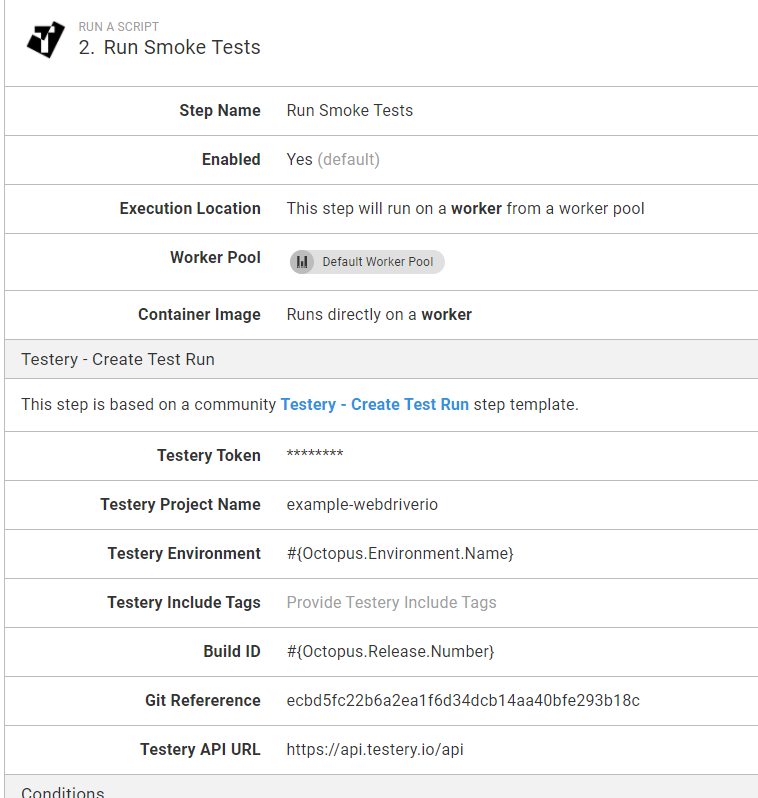Open the Default Worker Pool chip
Screen dimensions: 758x798
(x=367, y=262)
